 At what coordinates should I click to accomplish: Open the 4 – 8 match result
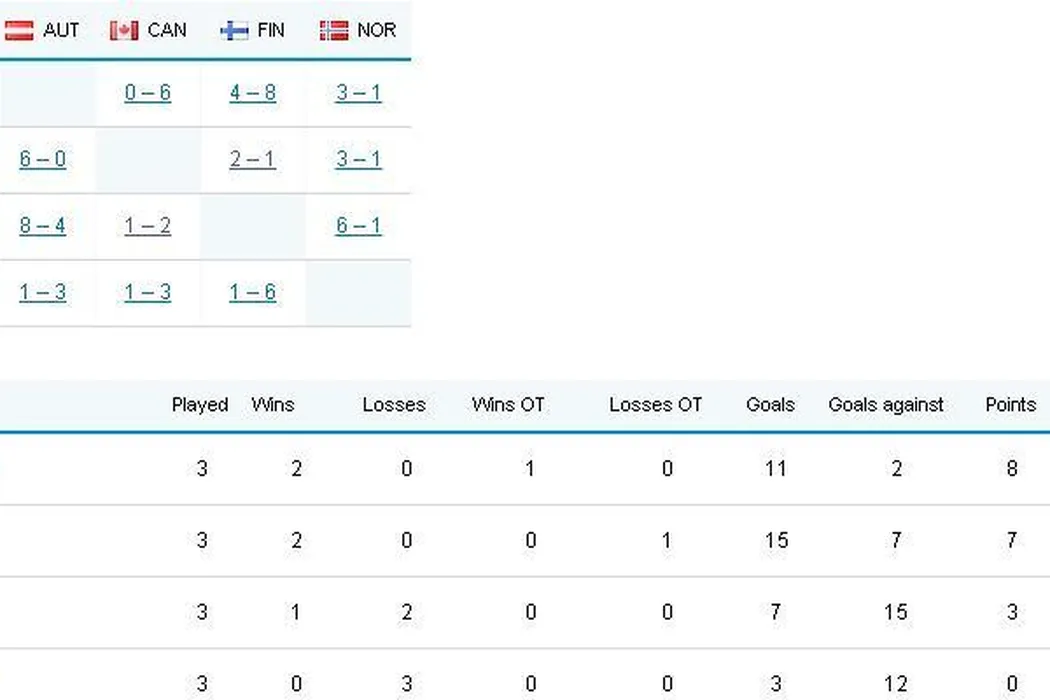coord(252,93)
